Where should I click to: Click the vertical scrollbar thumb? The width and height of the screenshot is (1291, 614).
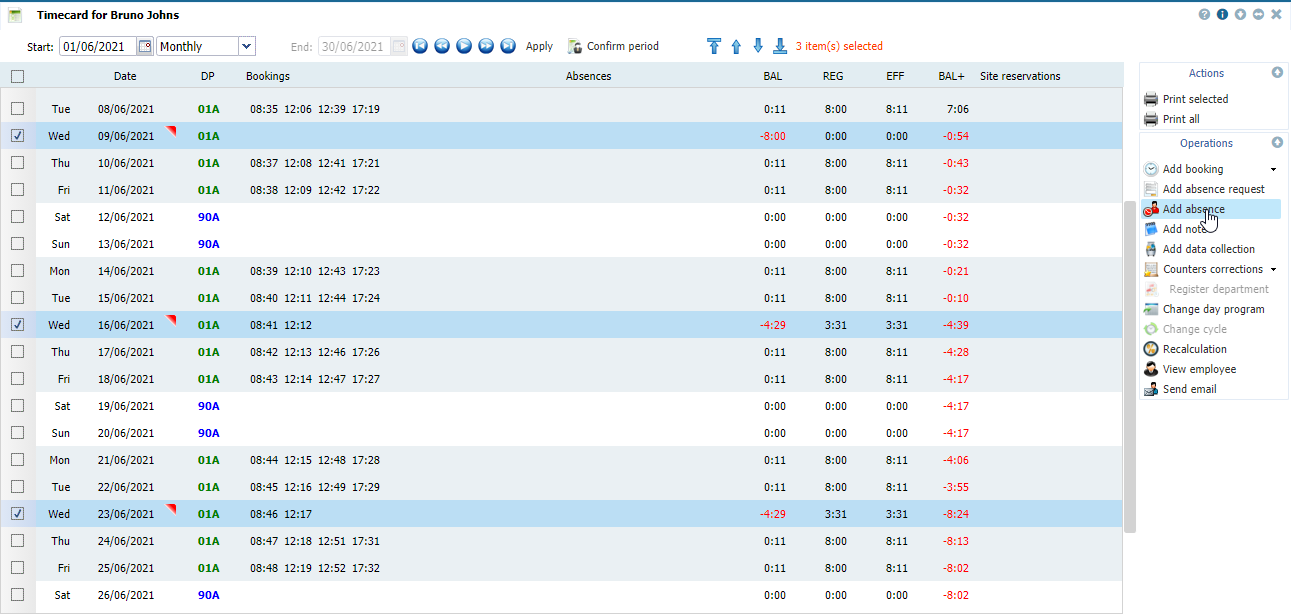point(1130,365)
